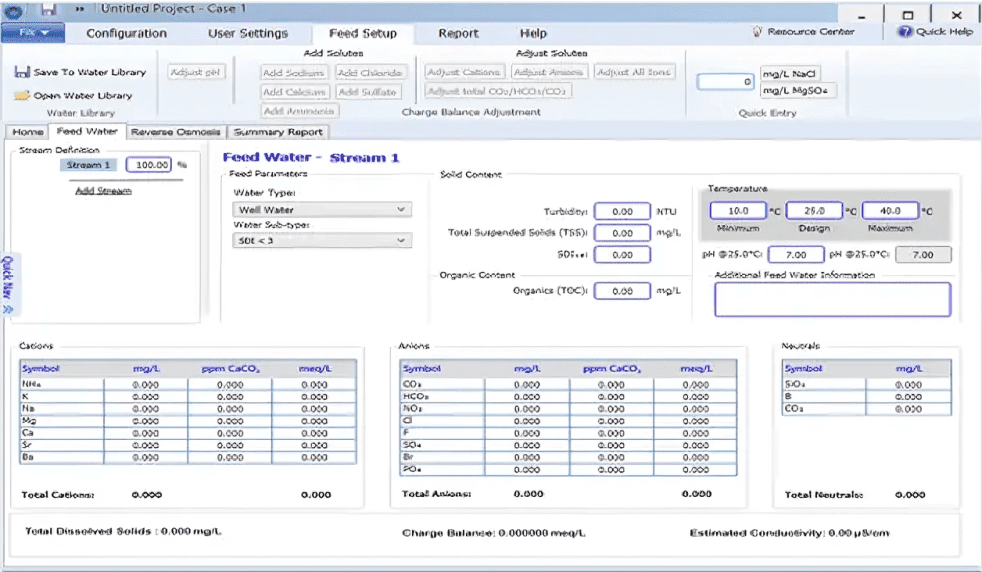The image size is (982, 572).
Task: Click the Ca mg/L cell in Cations table
Action: tap(145, 433)
